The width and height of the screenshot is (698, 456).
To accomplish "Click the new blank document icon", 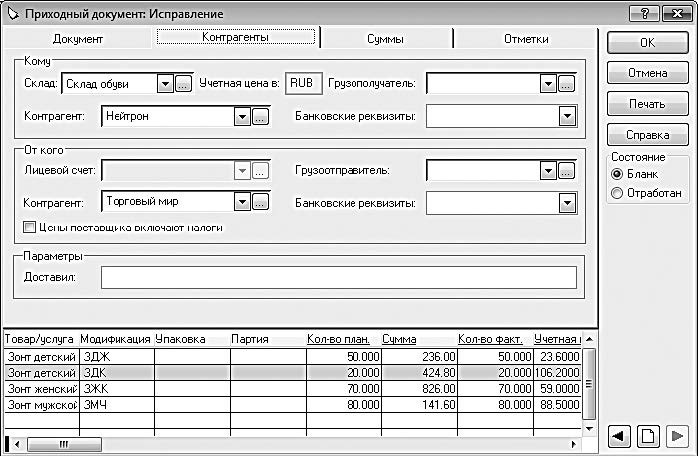I will tap(647, 436).
